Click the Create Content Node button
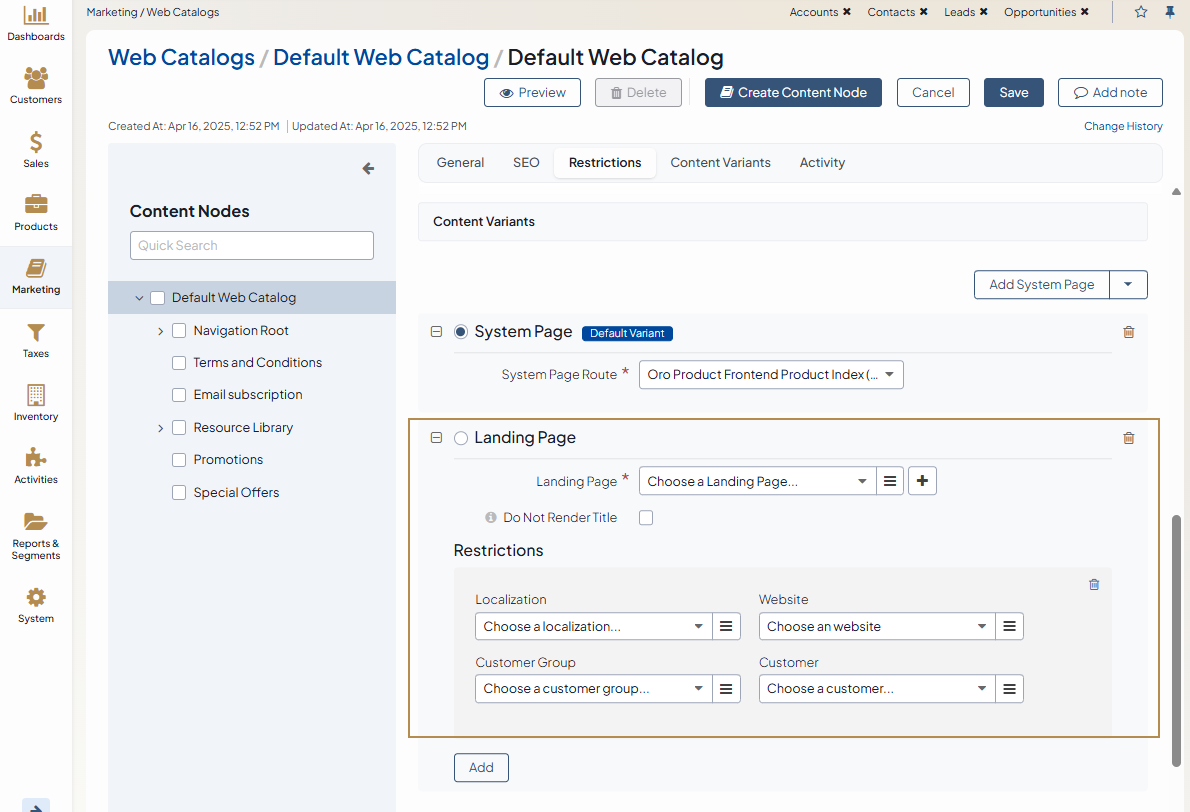This screenshot has height=812, width=1190. click(x=793, y=93)
